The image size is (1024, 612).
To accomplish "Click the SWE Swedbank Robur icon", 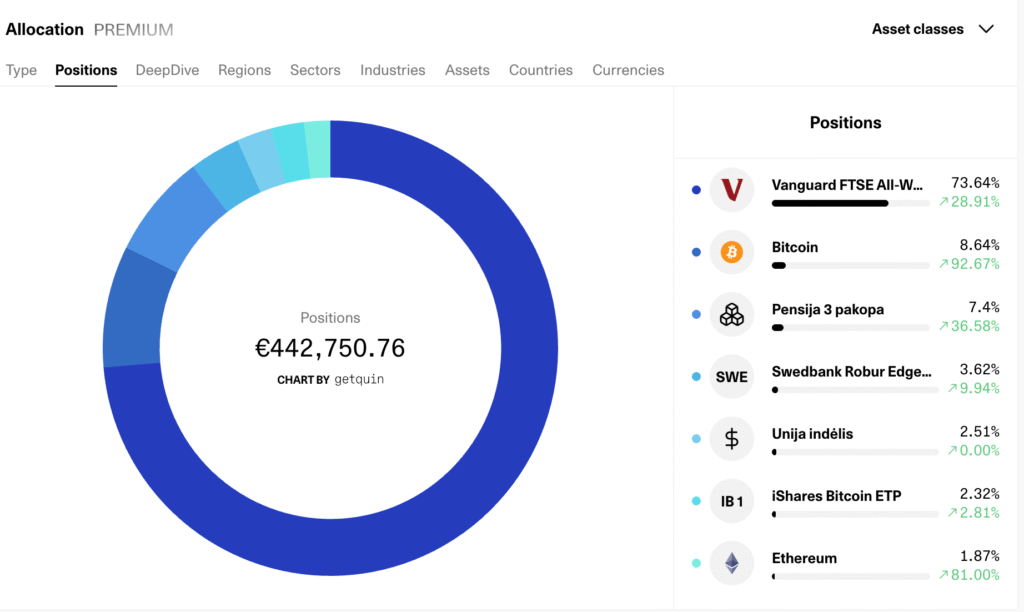I will 731,377.
